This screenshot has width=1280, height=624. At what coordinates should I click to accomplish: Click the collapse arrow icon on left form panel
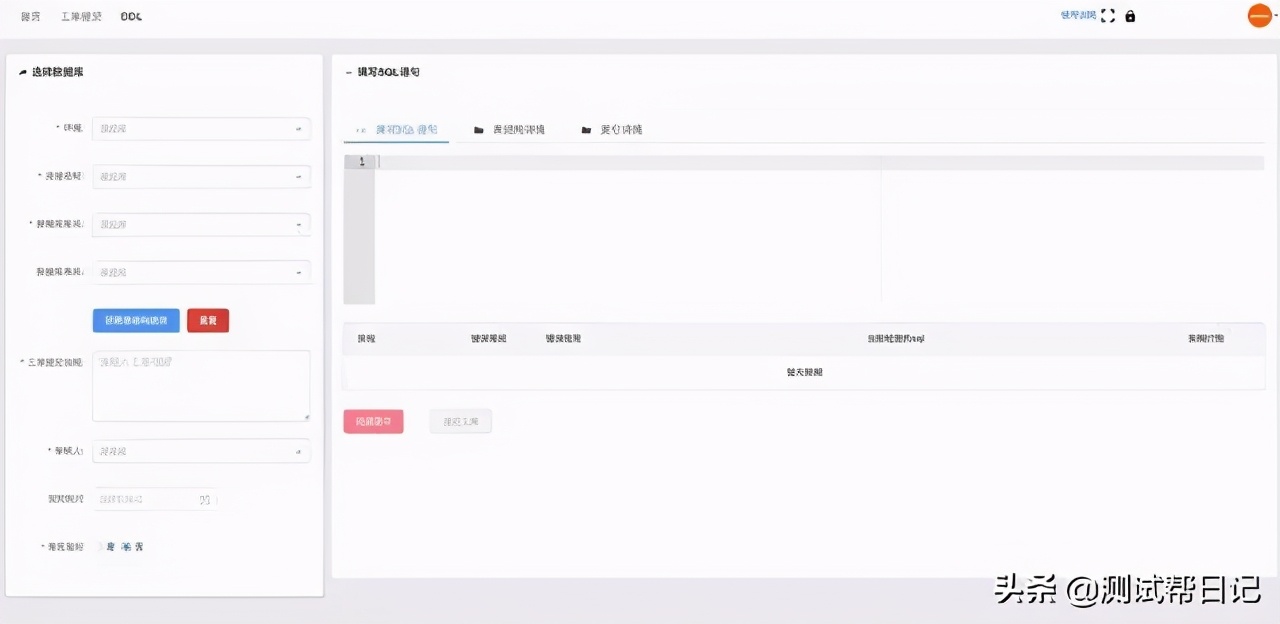[x=22, y=71]
